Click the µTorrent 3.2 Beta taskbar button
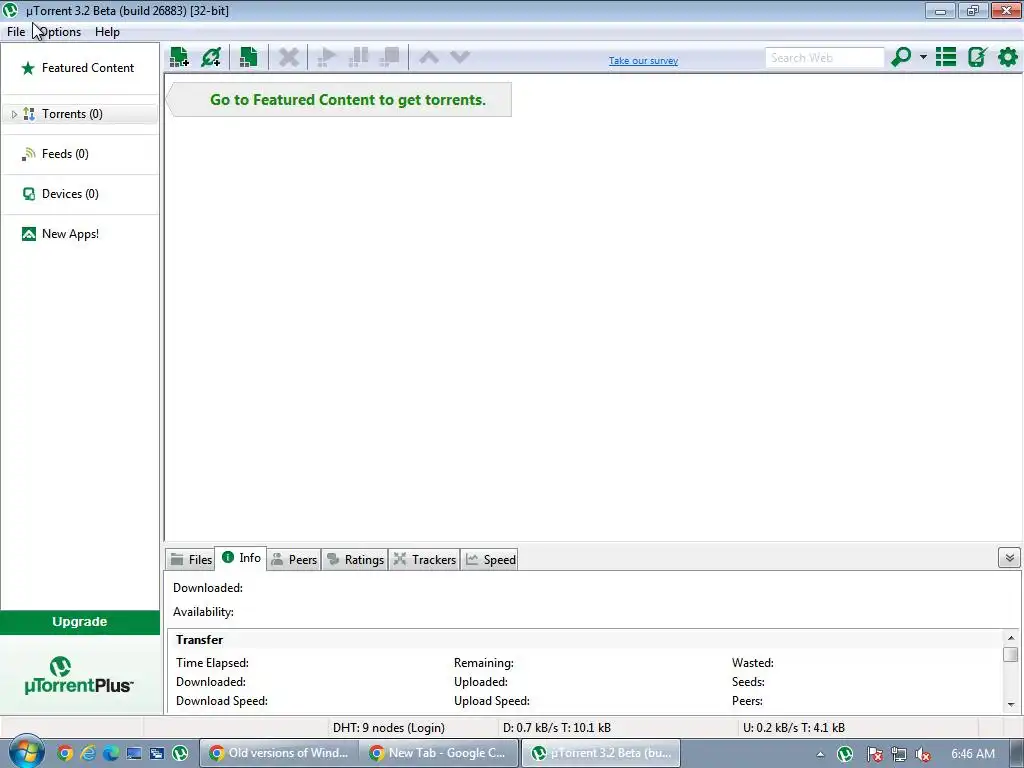Image resolution: width=1024 pixels, height=768 pixels. [x=601, y=753]
